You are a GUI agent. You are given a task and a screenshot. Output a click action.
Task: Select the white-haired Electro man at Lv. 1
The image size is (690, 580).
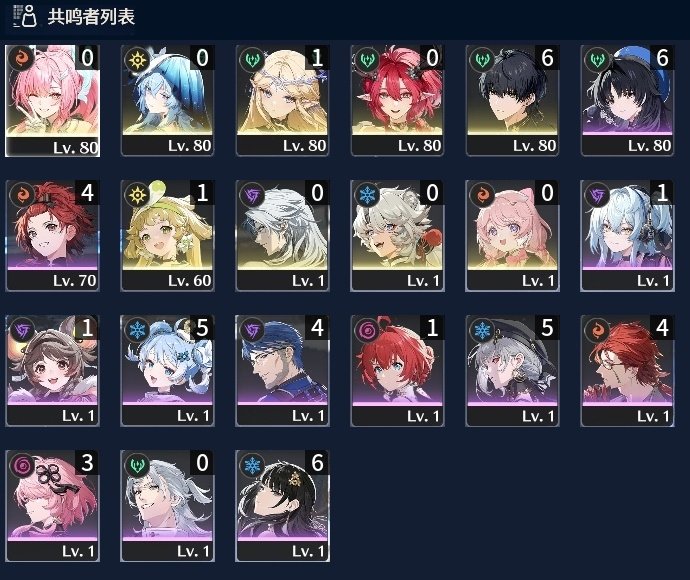(282, 235)
